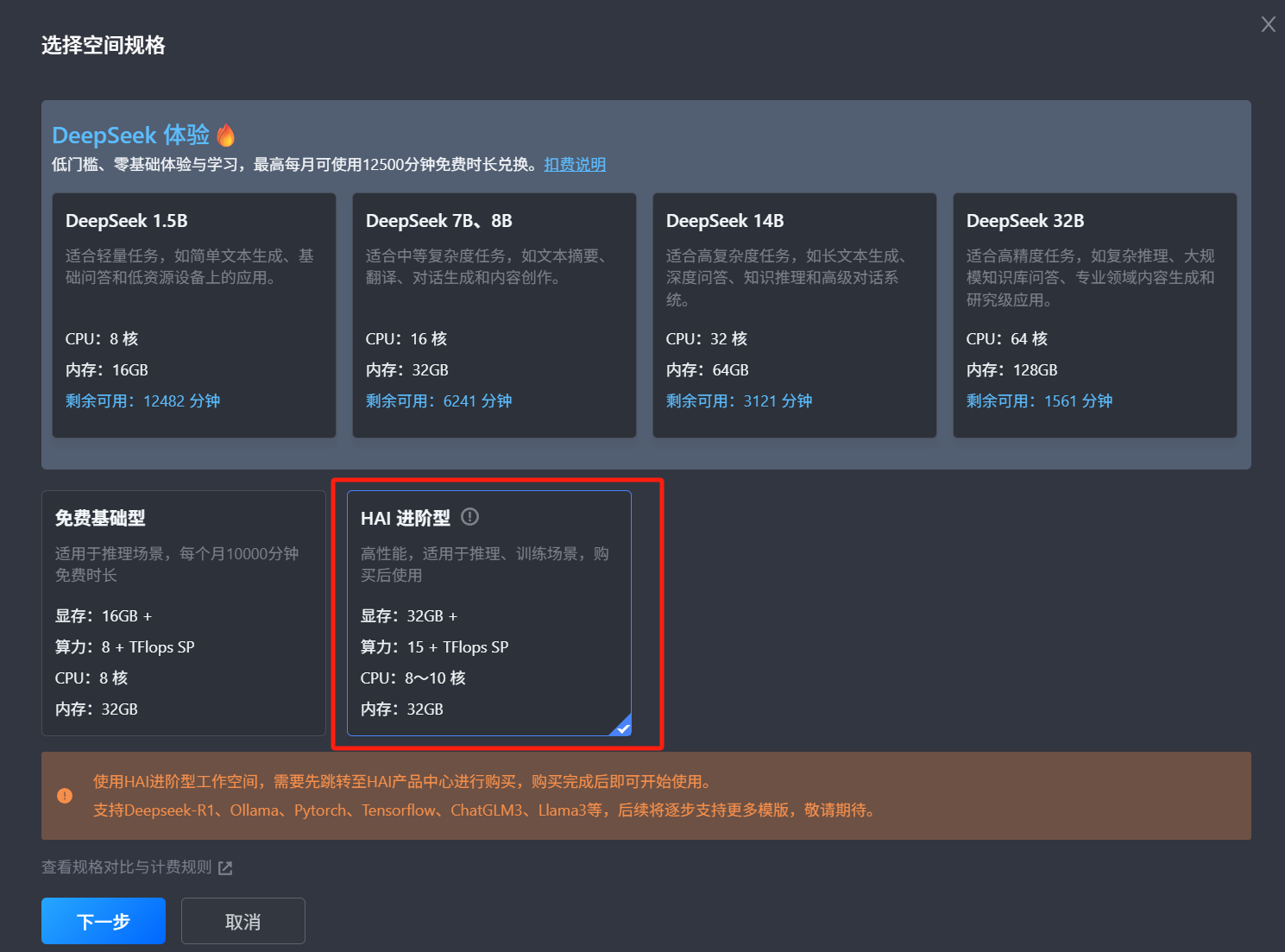
Task: Click CPU：8～10 核 text
Action: pyautogui.click(x=413, y=678)
